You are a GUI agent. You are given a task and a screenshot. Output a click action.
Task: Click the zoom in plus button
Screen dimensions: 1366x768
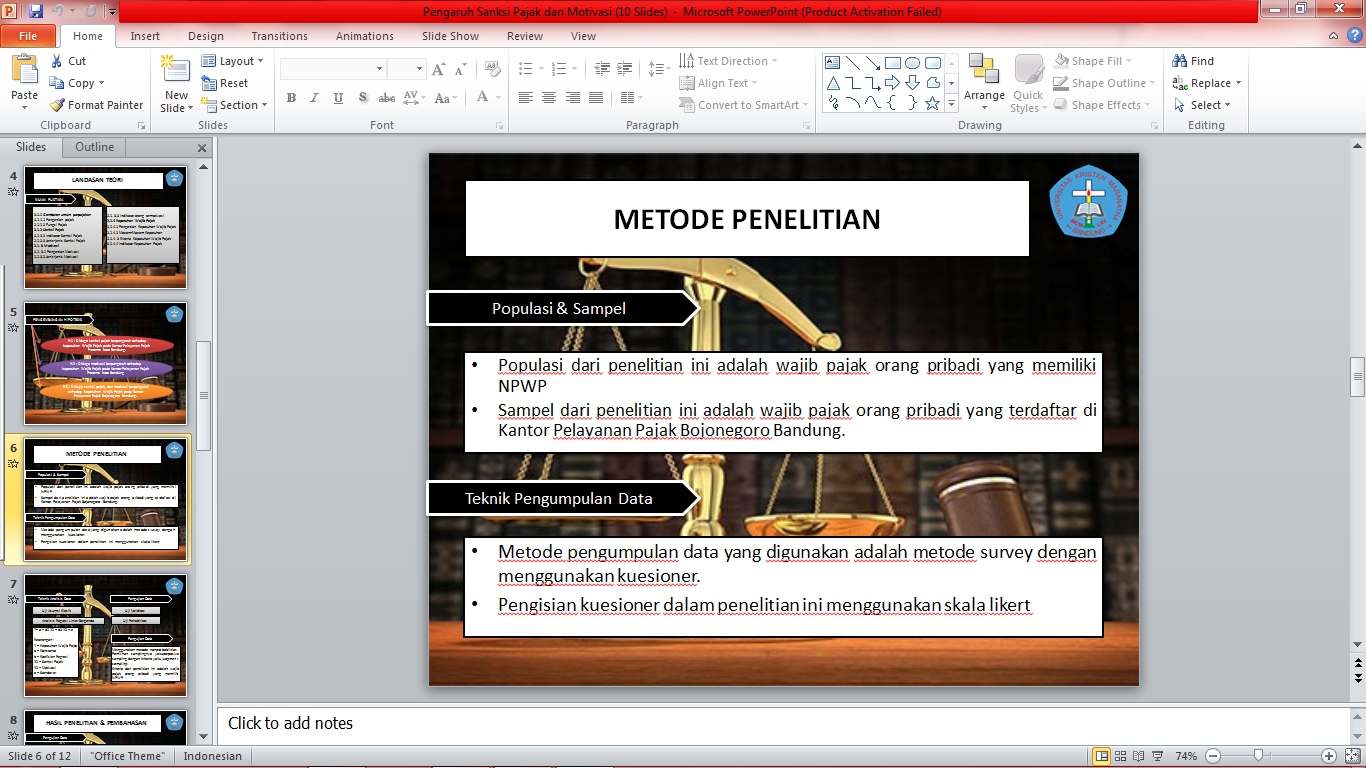tap(1329, 756)
